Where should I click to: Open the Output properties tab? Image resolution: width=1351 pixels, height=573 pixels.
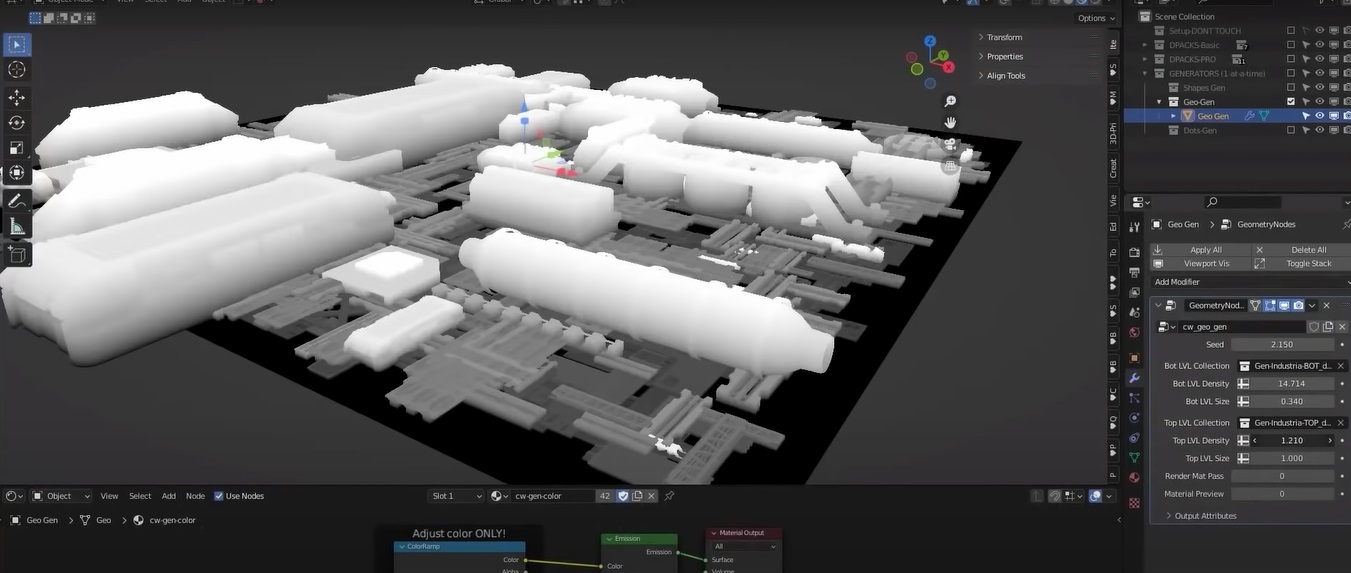tap(1134, 272)
